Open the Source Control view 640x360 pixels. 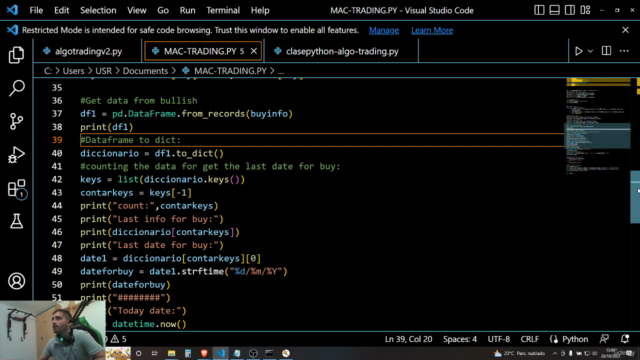[16, 121]
